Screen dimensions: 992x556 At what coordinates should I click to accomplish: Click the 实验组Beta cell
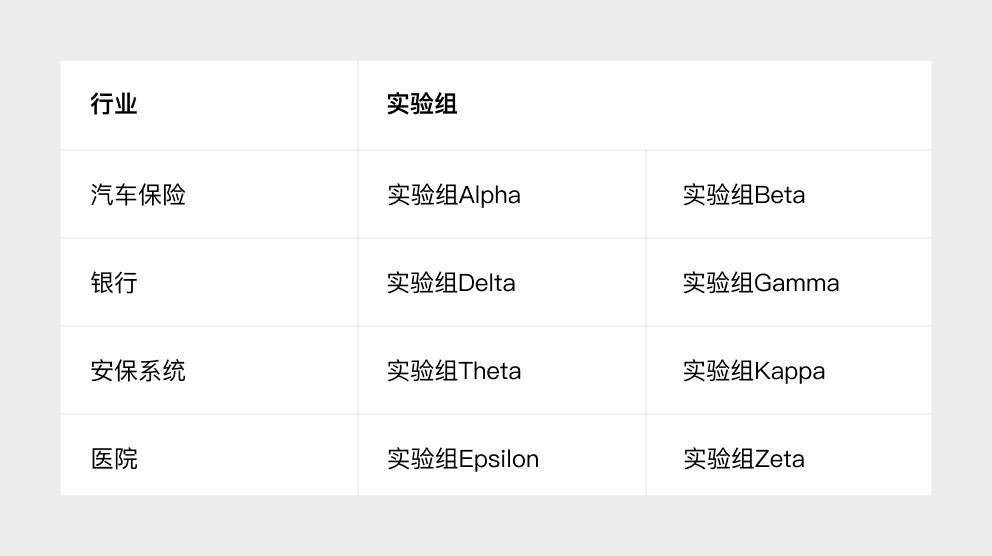pyautogui.click(x=789, y=194)
